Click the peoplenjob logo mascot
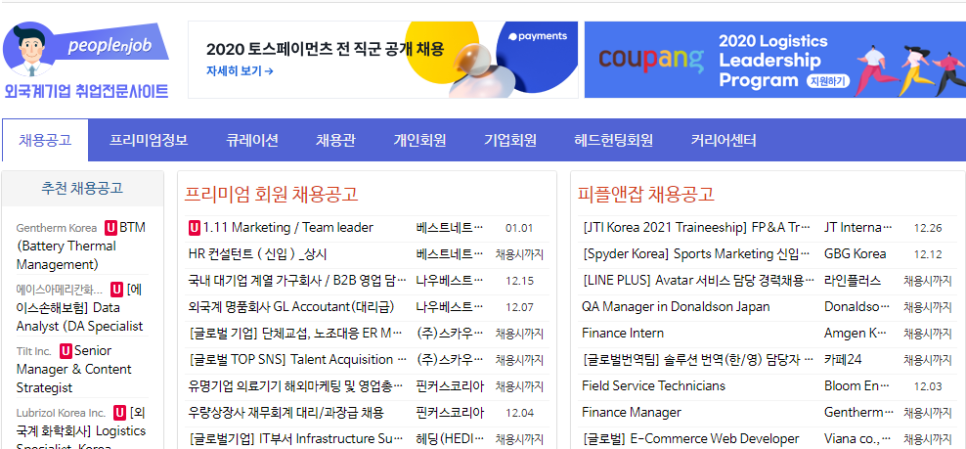966x449 pixels. [30, 49]
